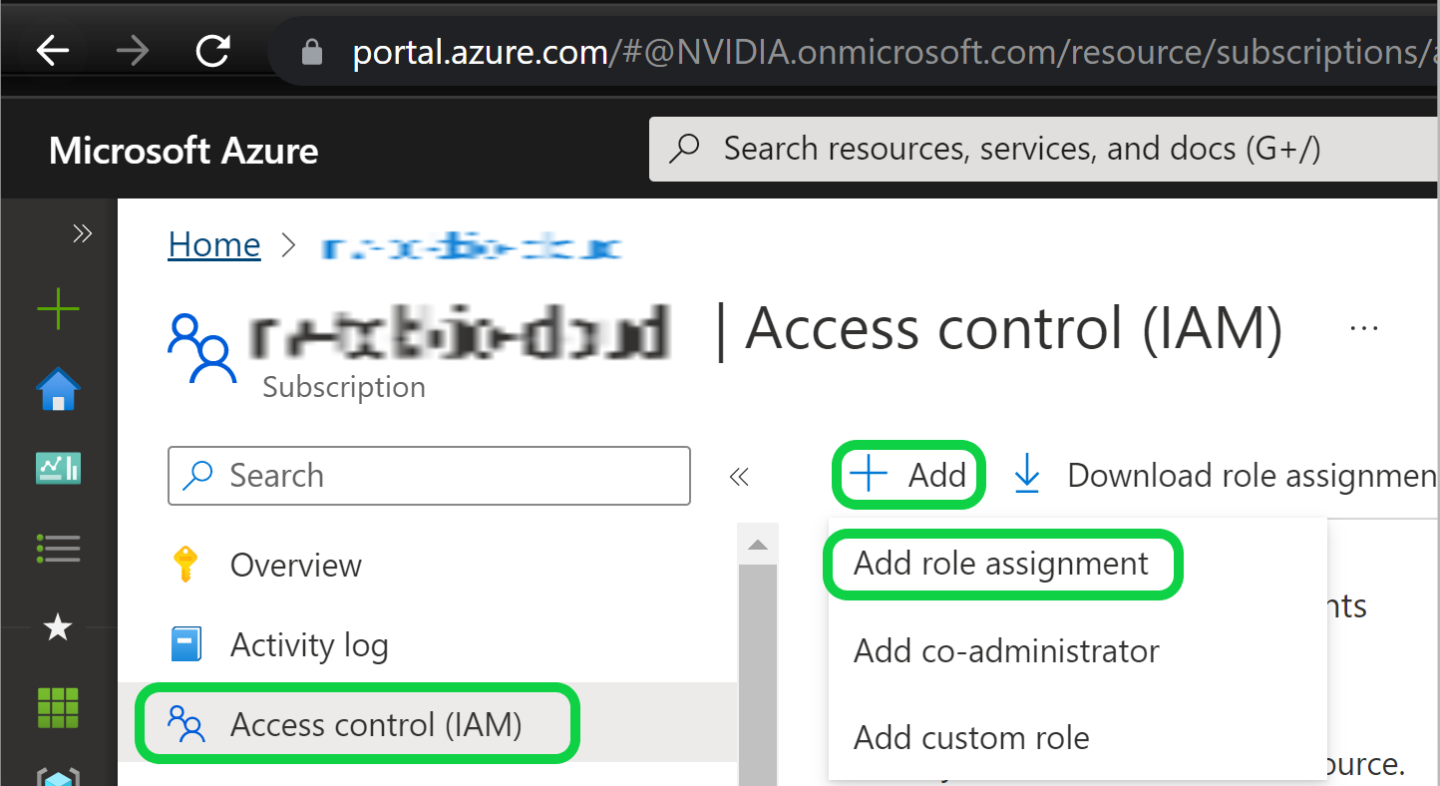Click scroll up arrow on menu scrollbar
1440x786 pixels.
(757, 545)
